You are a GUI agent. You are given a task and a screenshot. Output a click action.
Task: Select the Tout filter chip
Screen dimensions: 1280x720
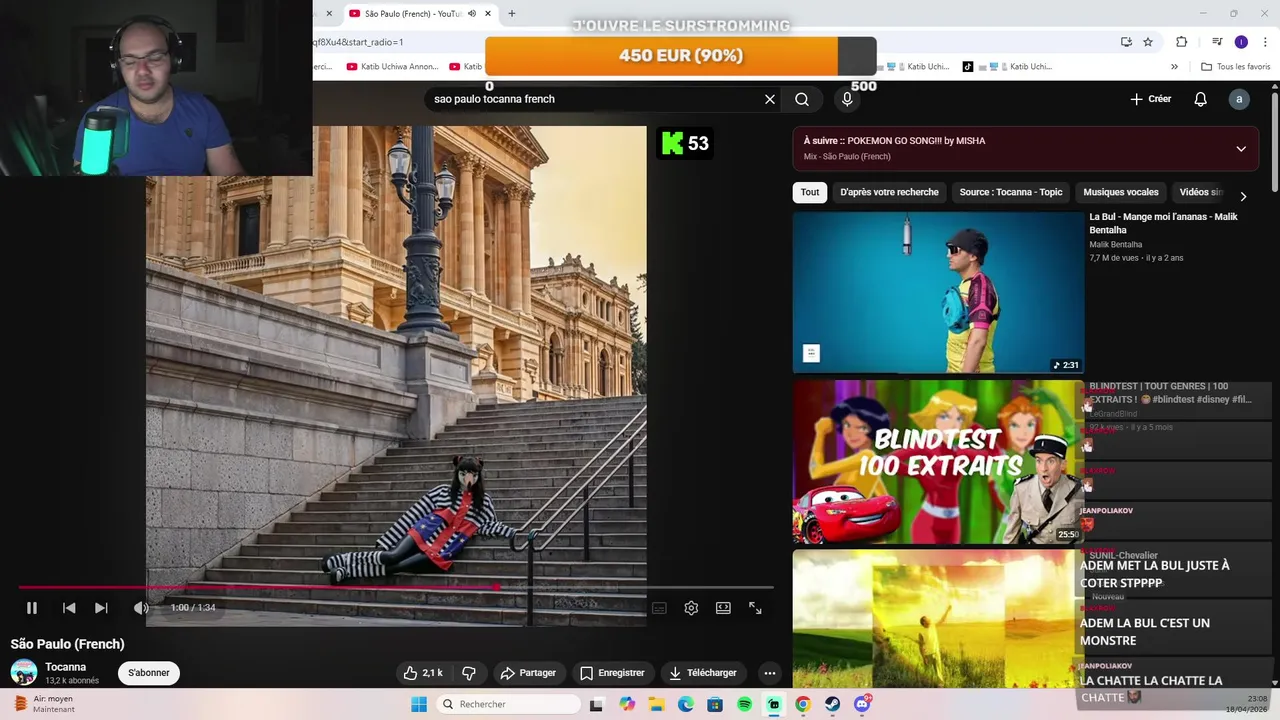(x=810, y=192)
